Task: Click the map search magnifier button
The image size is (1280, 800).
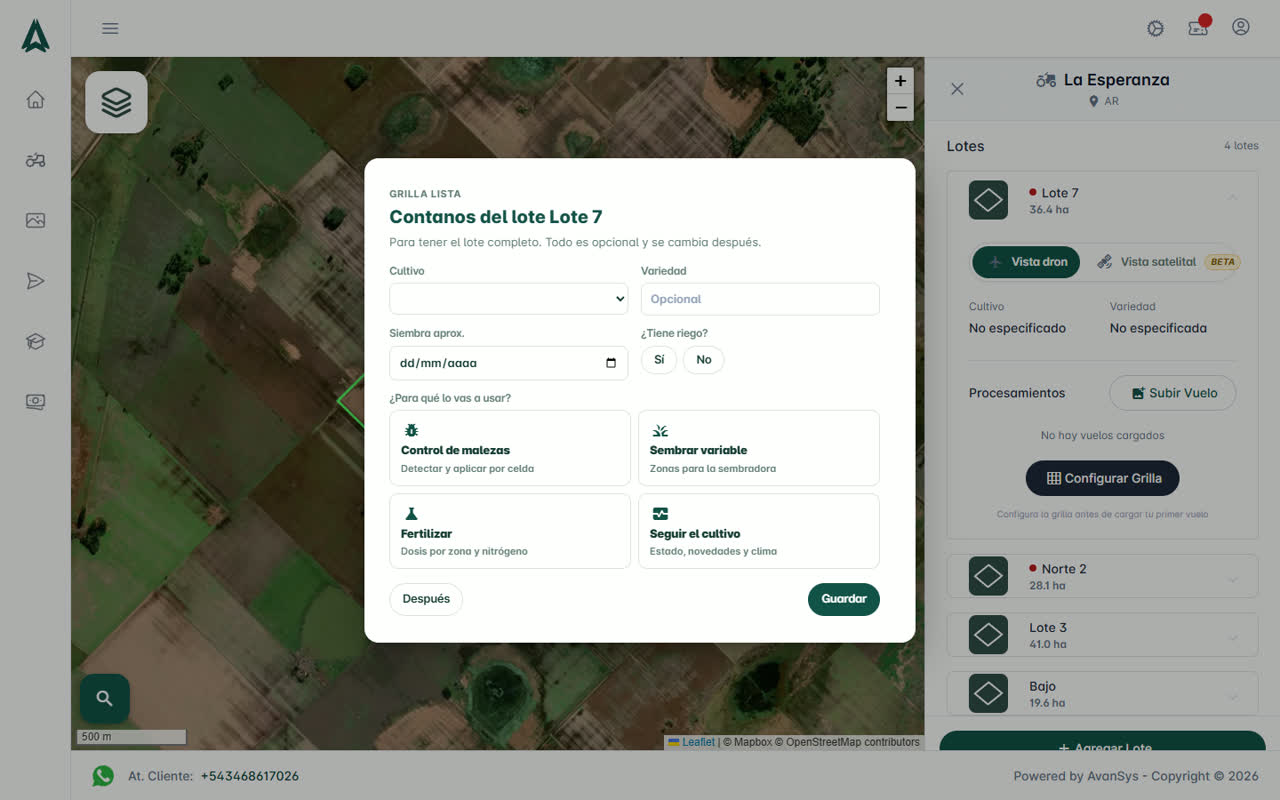Action: coord(105,698)
